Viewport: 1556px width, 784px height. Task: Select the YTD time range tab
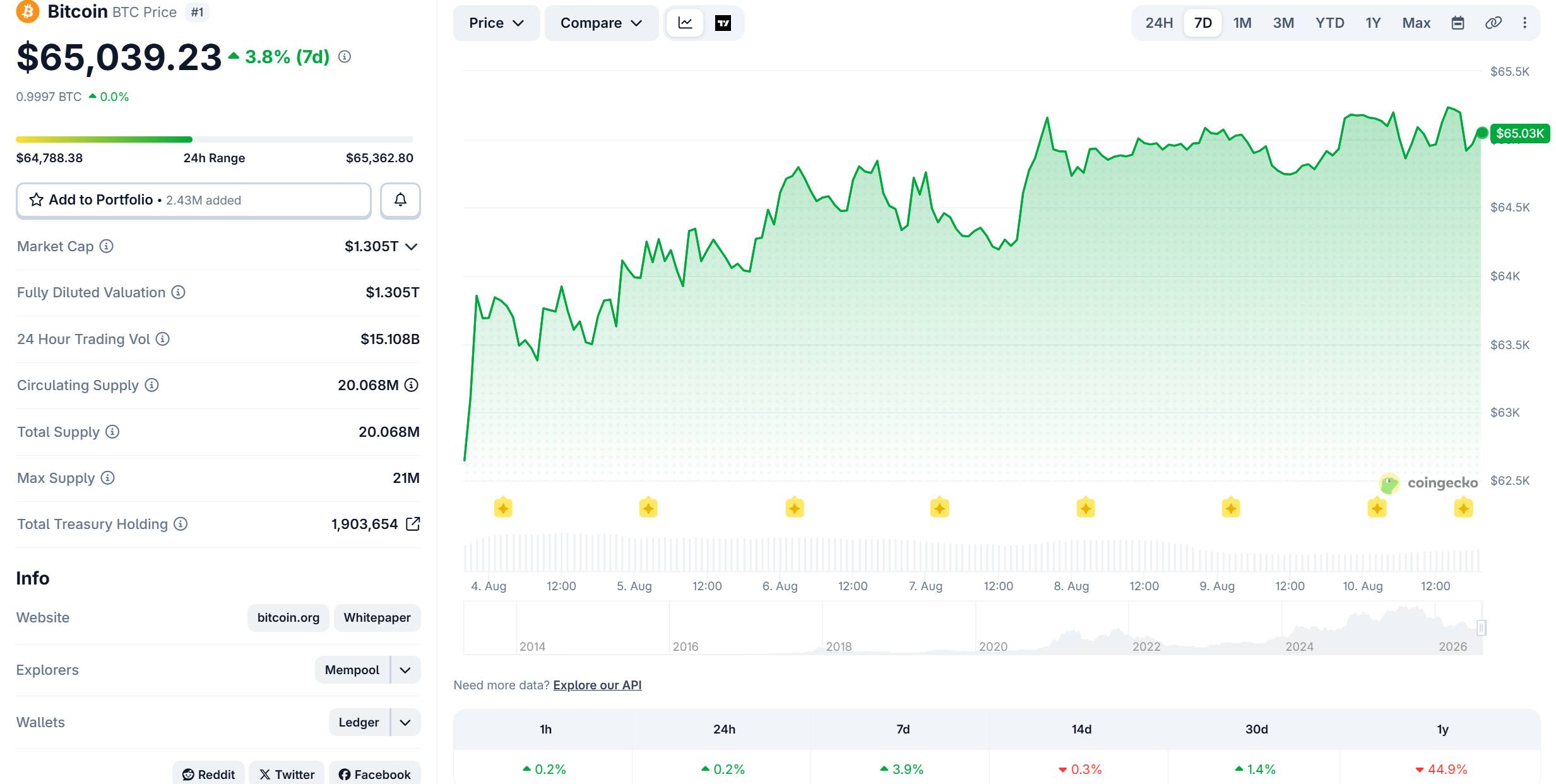[x=1330, y=23]
